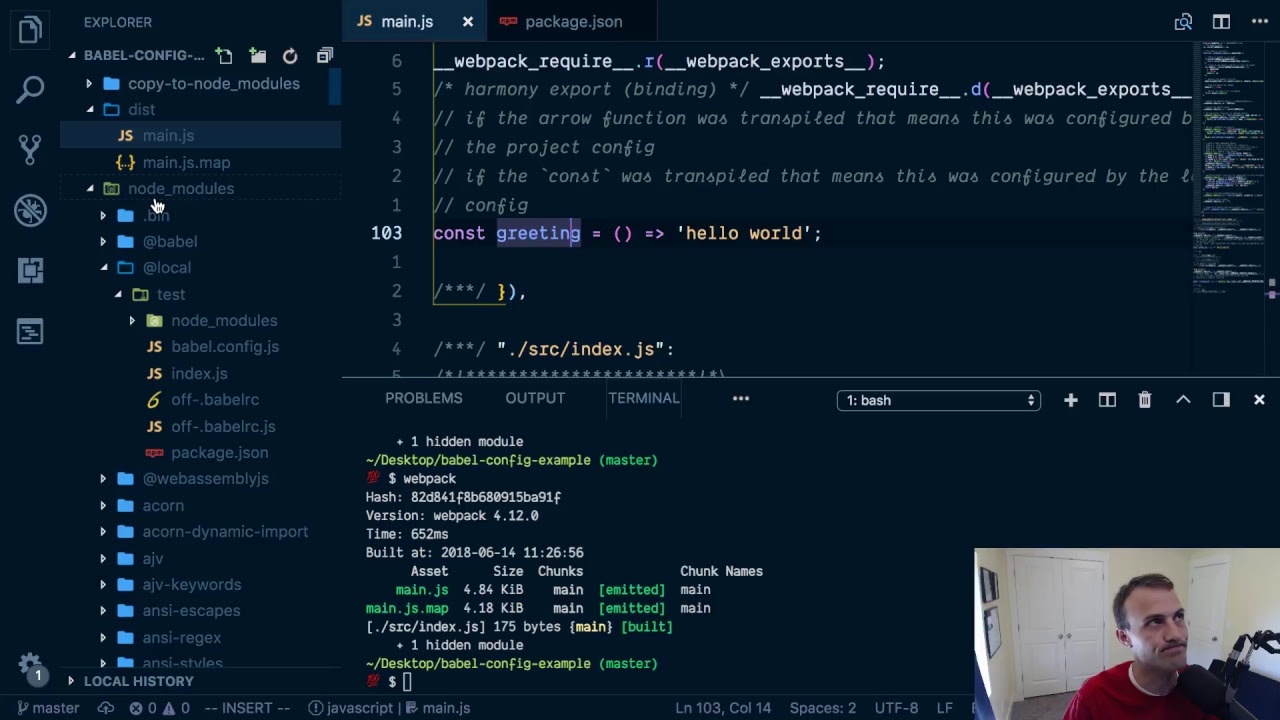Place the cursor on the greeting variable
The image size is (1280, 720).
pos(538,233)
